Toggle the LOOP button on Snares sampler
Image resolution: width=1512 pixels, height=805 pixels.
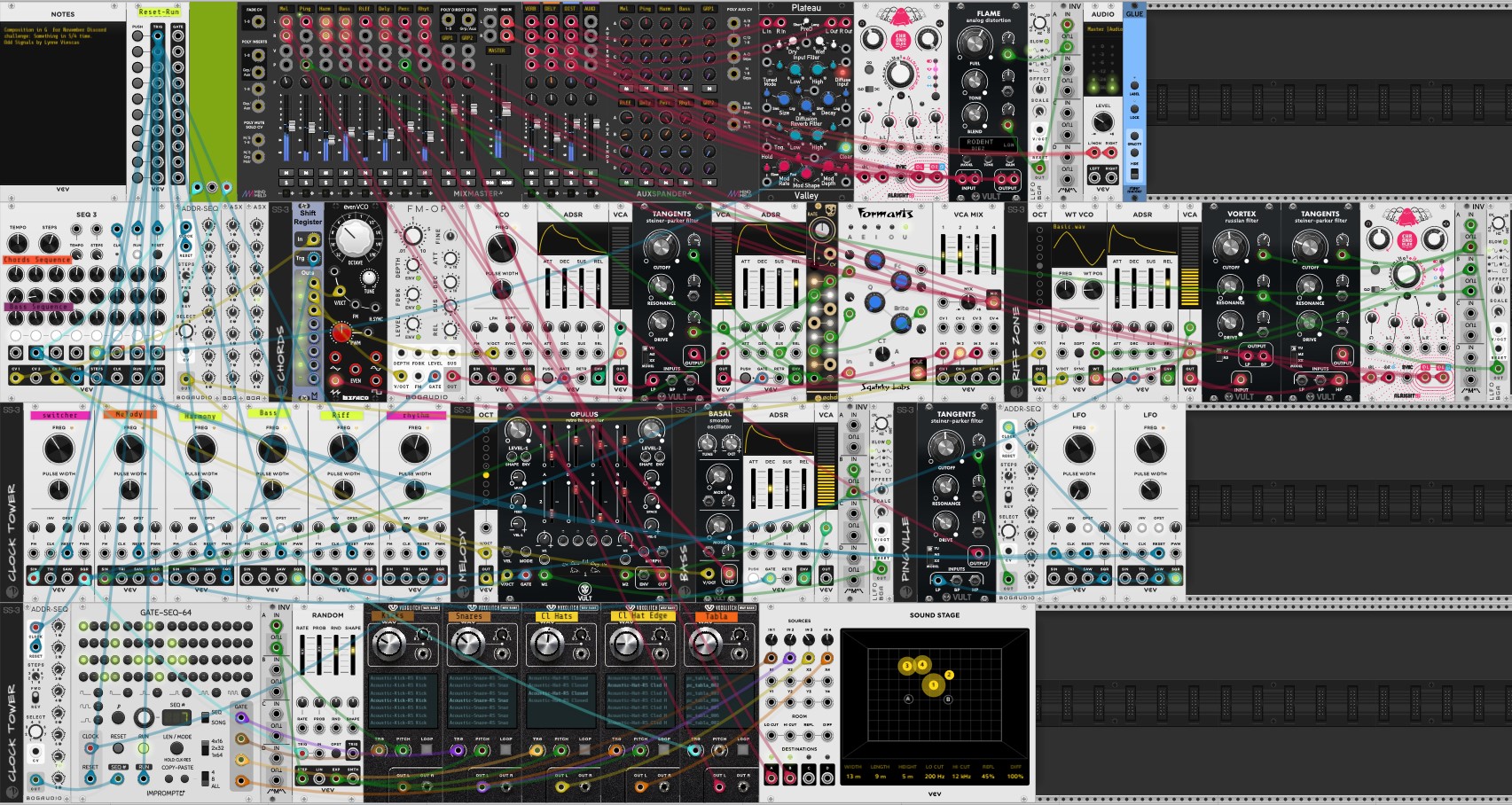506,750
